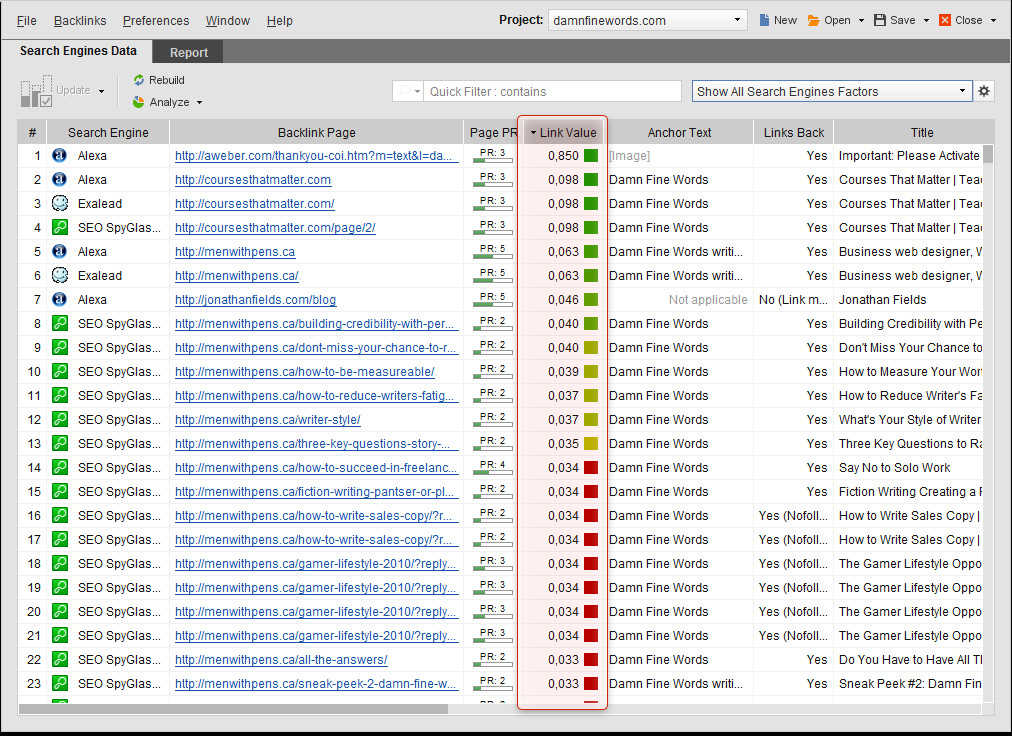Click SEO SpyGlass icon in row 8
Screen dimensions: 1012x736
coord(60,323)
